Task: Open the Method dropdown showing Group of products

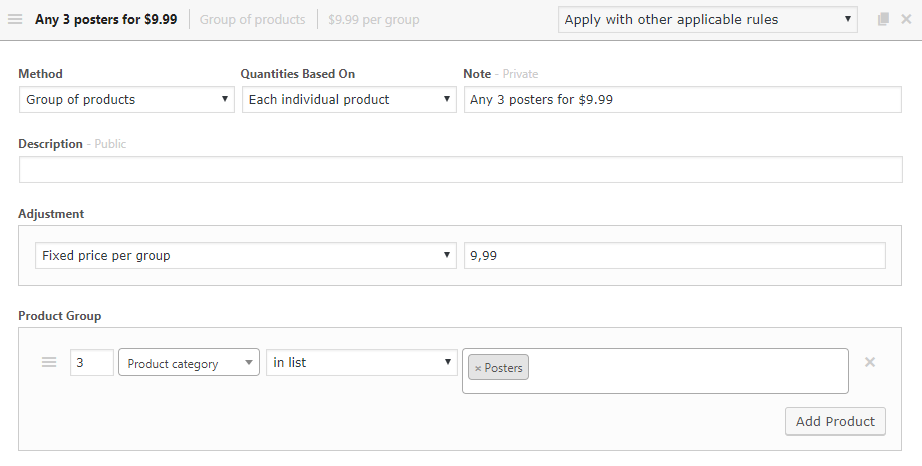Action: pyautogui.click(x=127, y=99)
